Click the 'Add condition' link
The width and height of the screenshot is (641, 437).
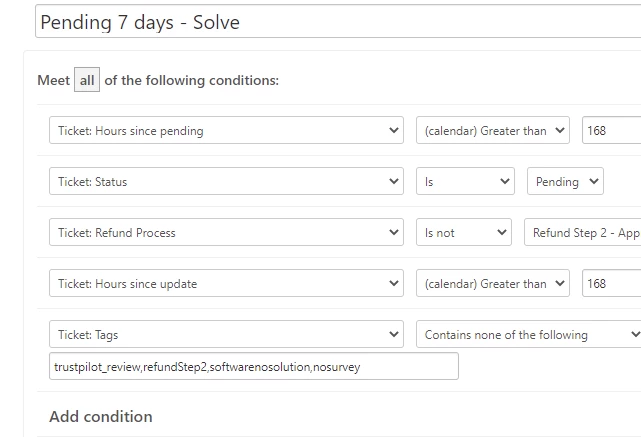tap(101, 416)
